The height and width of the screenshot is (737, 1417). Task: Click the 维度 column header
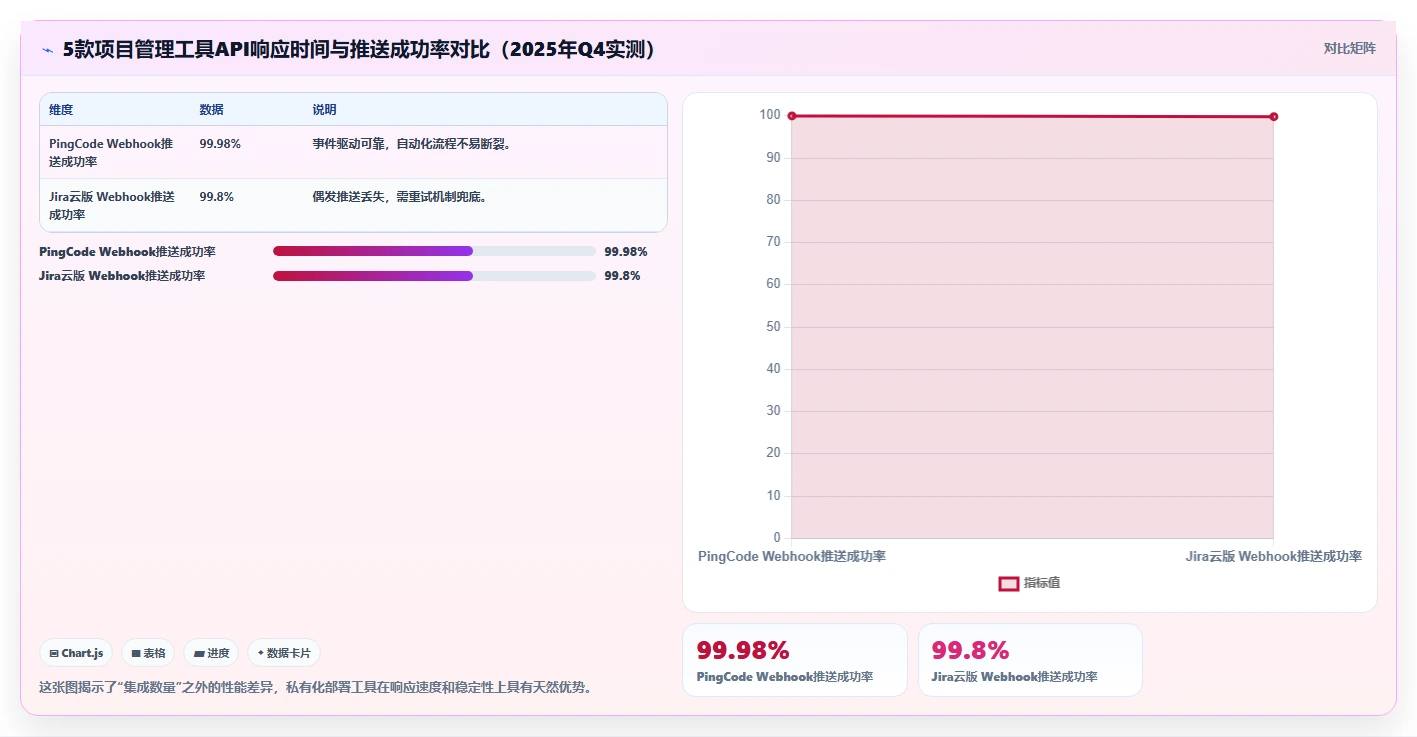click(x=61, y=110)
